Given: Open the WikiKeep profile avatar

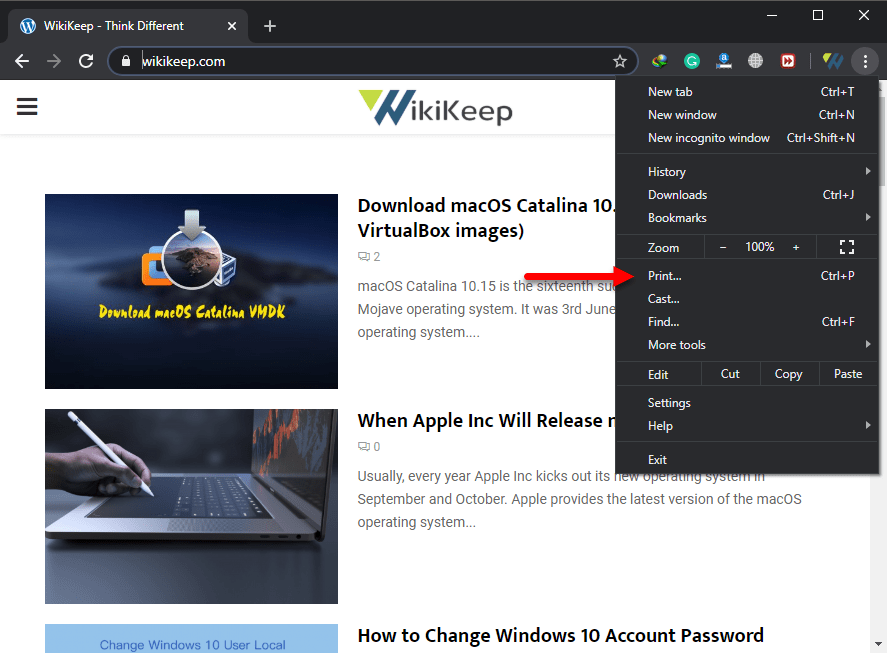Looking at the screenshot, I should [x=833, y=61].
